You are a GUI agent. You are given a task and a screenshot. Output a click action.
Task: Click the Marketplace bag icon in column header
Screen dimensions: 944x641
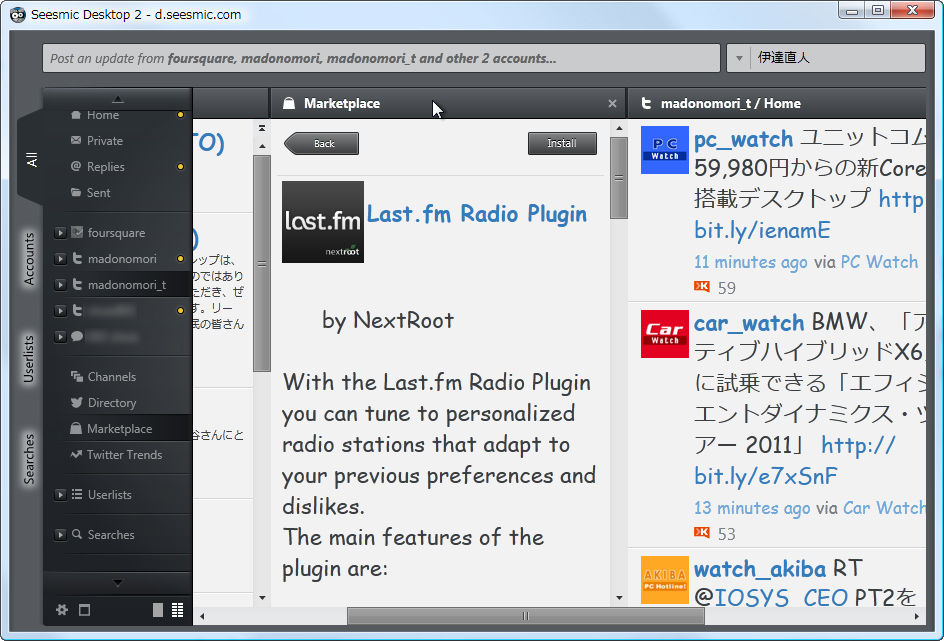pos(289,104)
